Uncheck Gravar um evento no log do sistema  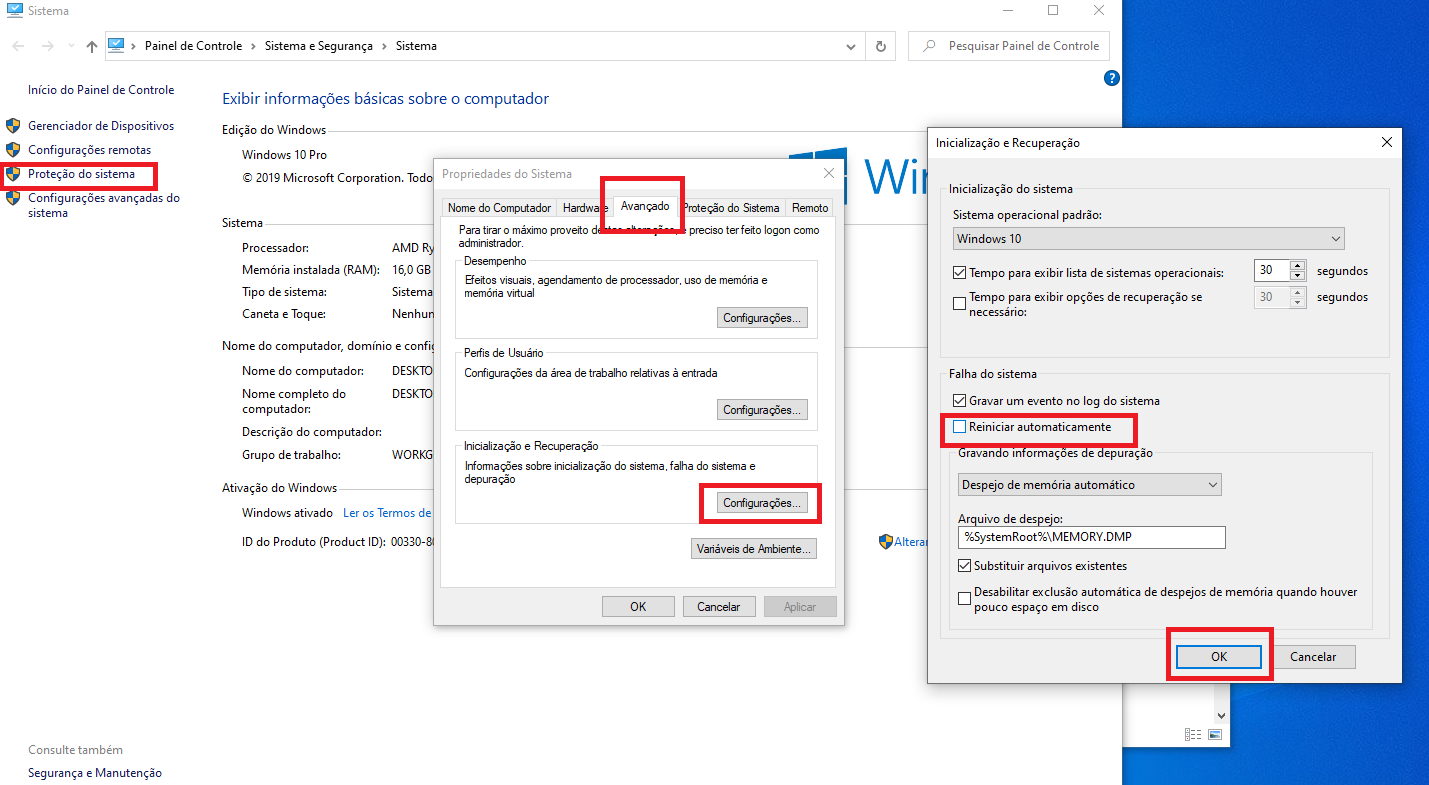tap(960, 401)
